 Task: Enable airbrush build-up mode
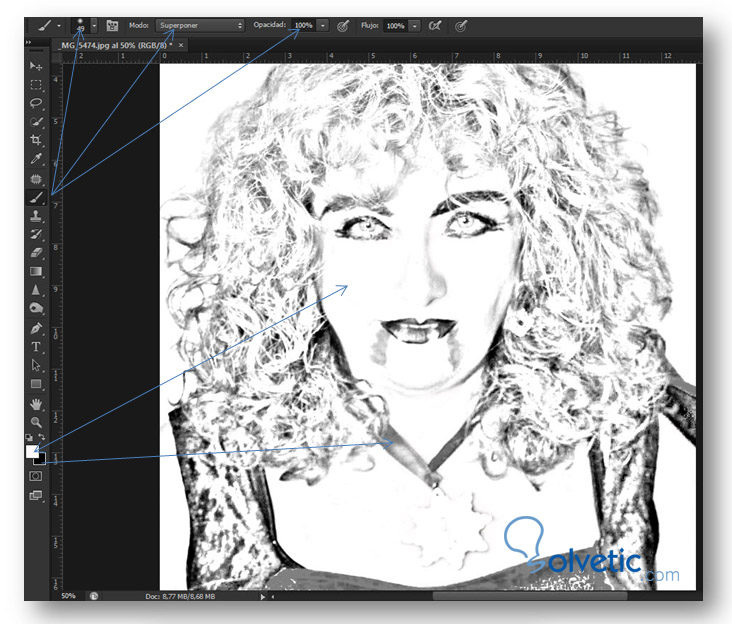pyautogui.click(x=435, y=26)
